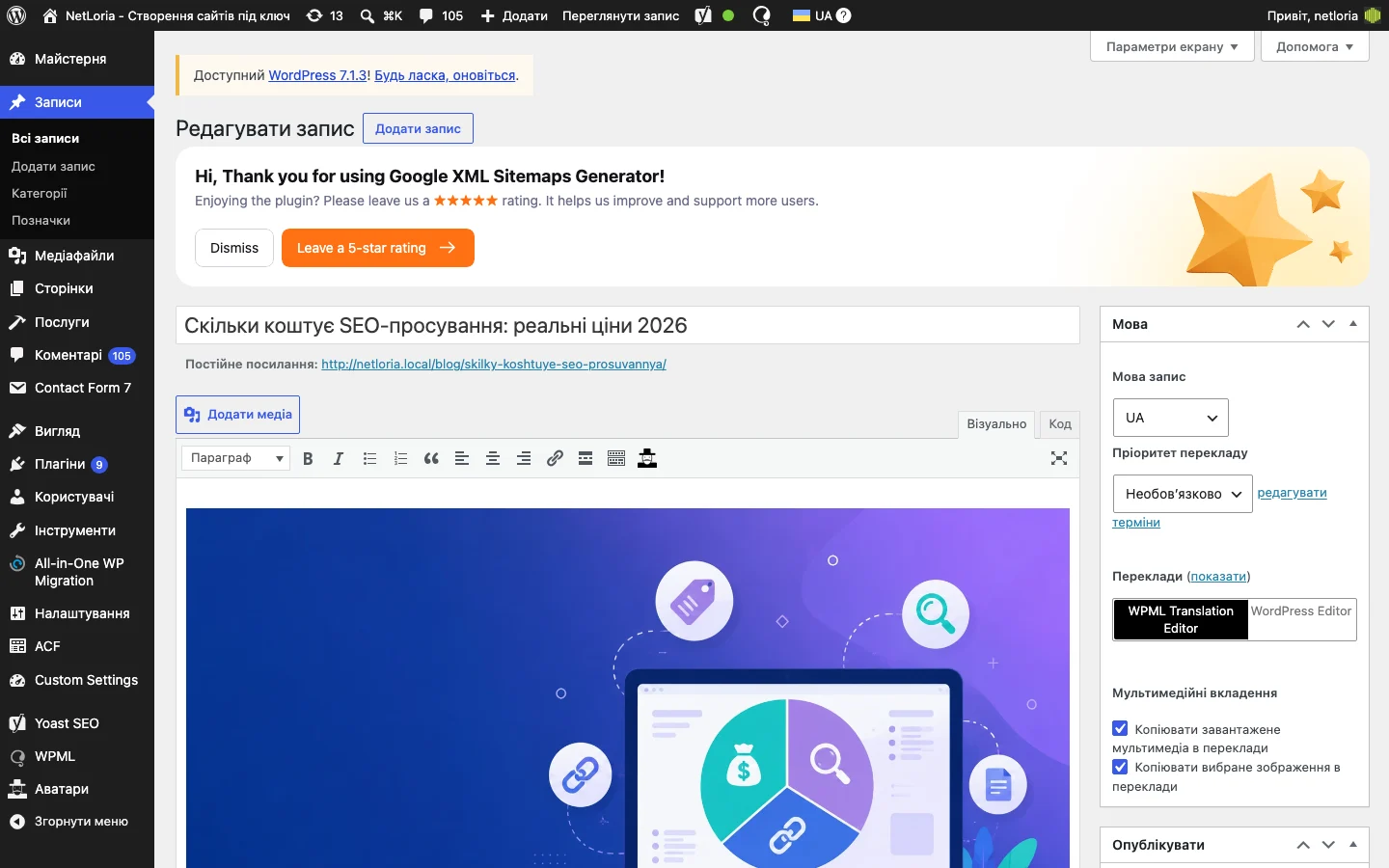Open the UA language dropdown
This screenshot has height=868, width=1389.
point(1170,418)
